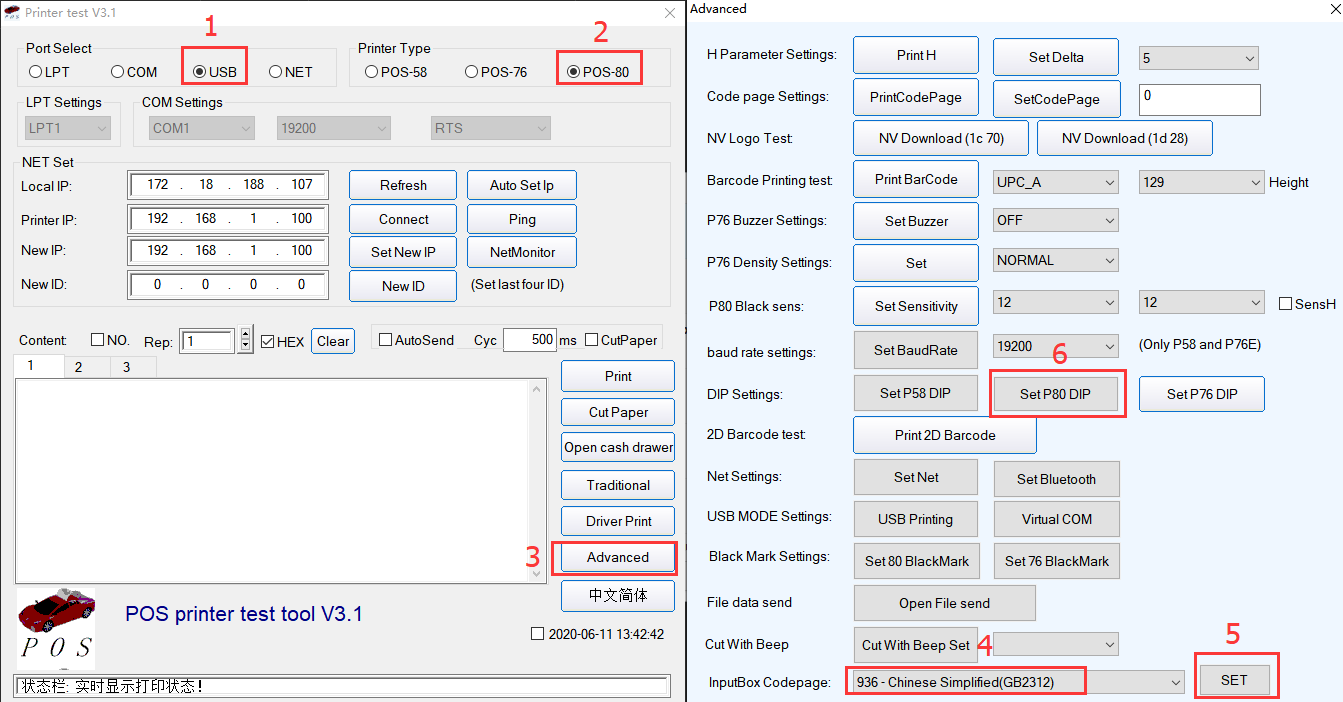This screenshot has width=1343, height=702.
Task: Enable the AutoSend checkbox
Action: [385, 340]
